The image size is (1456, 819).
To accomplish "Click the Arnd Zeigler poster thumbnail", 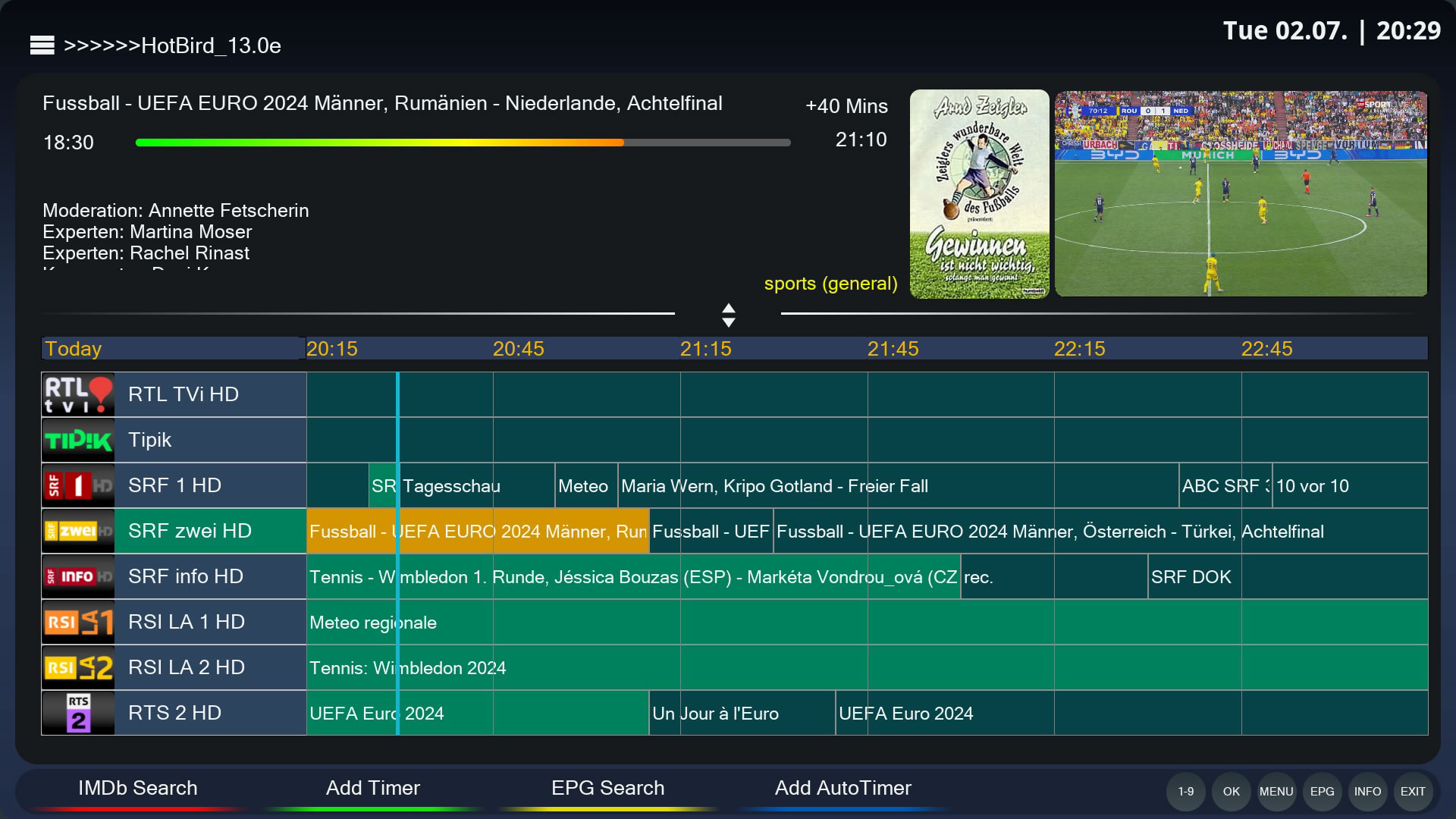I will [x=980, y=194].
